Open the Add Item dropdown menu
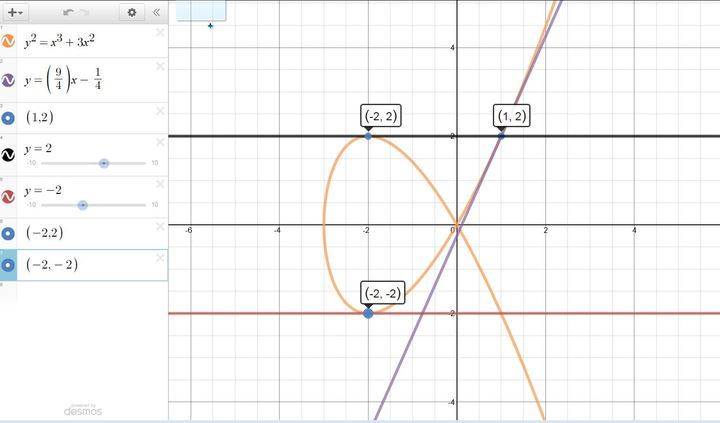Image resolution: width=720 pixels, height=423 pixels. pyautogui.click(x=17, y=12)
